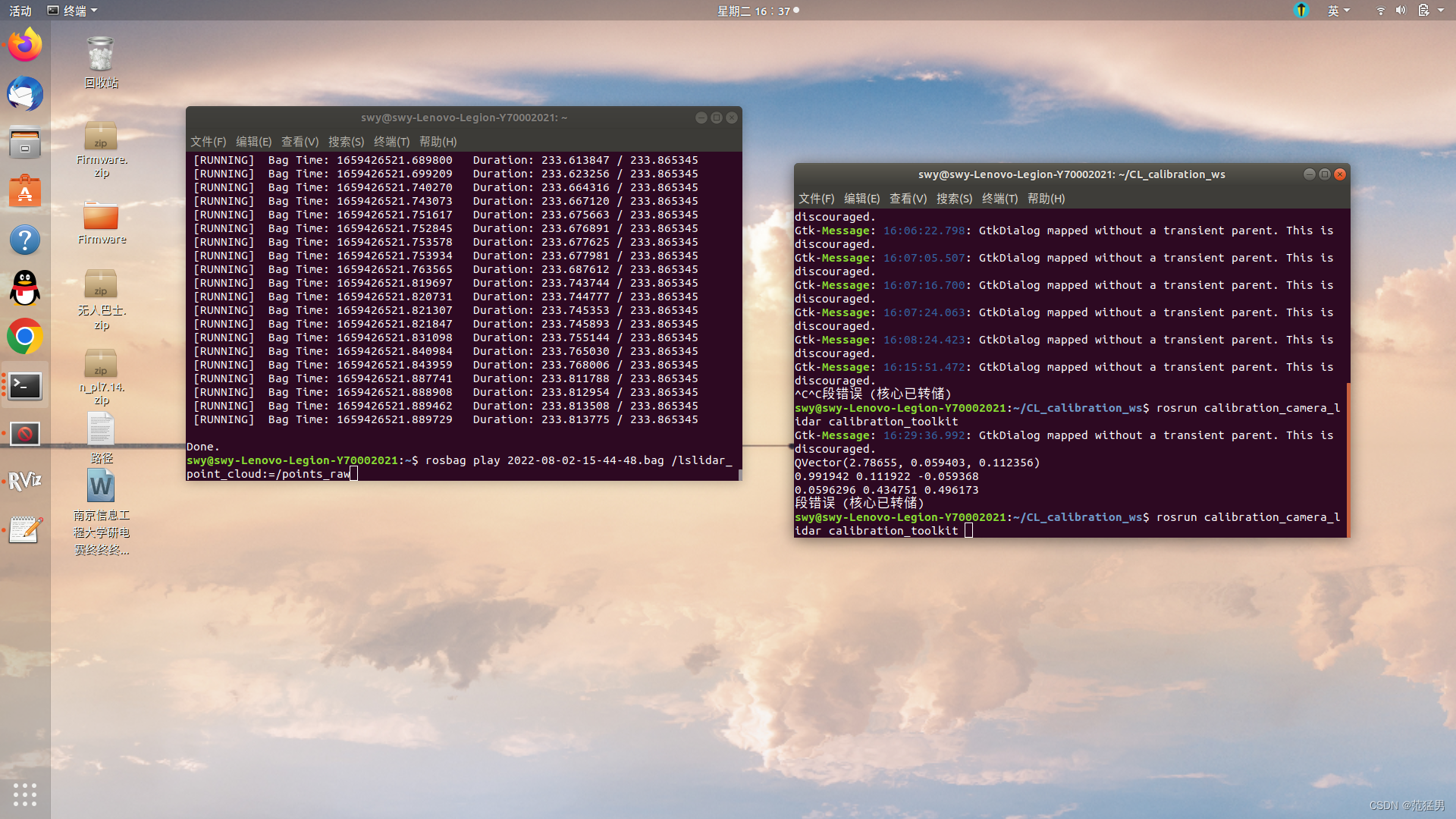Click the Wi-Fi status icon in top bar
The image size is (1456, 819).
click(x=1380, y=11)
